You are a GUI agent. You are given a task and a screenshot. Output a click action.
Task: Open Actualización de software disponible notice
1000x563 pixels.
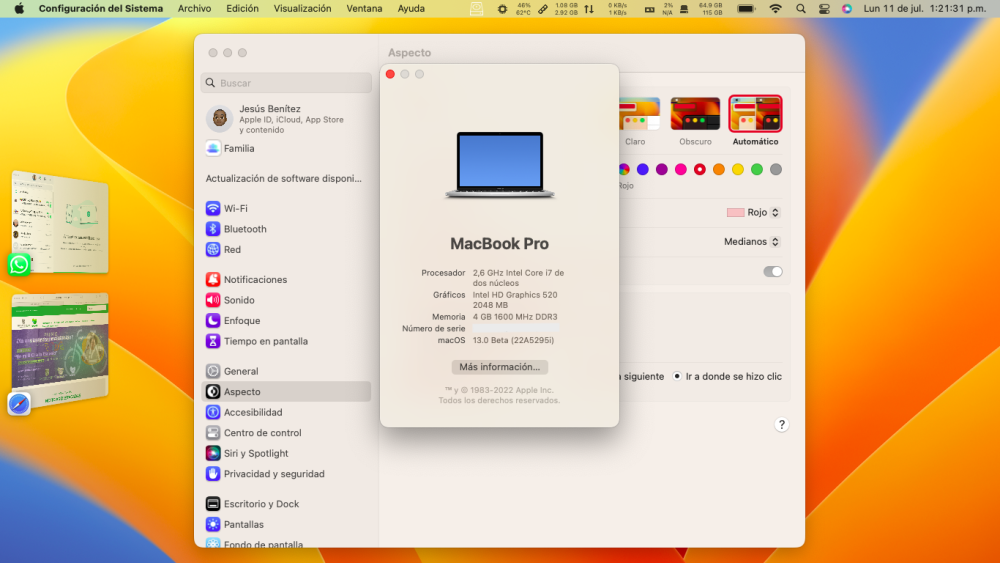(284, 179)
